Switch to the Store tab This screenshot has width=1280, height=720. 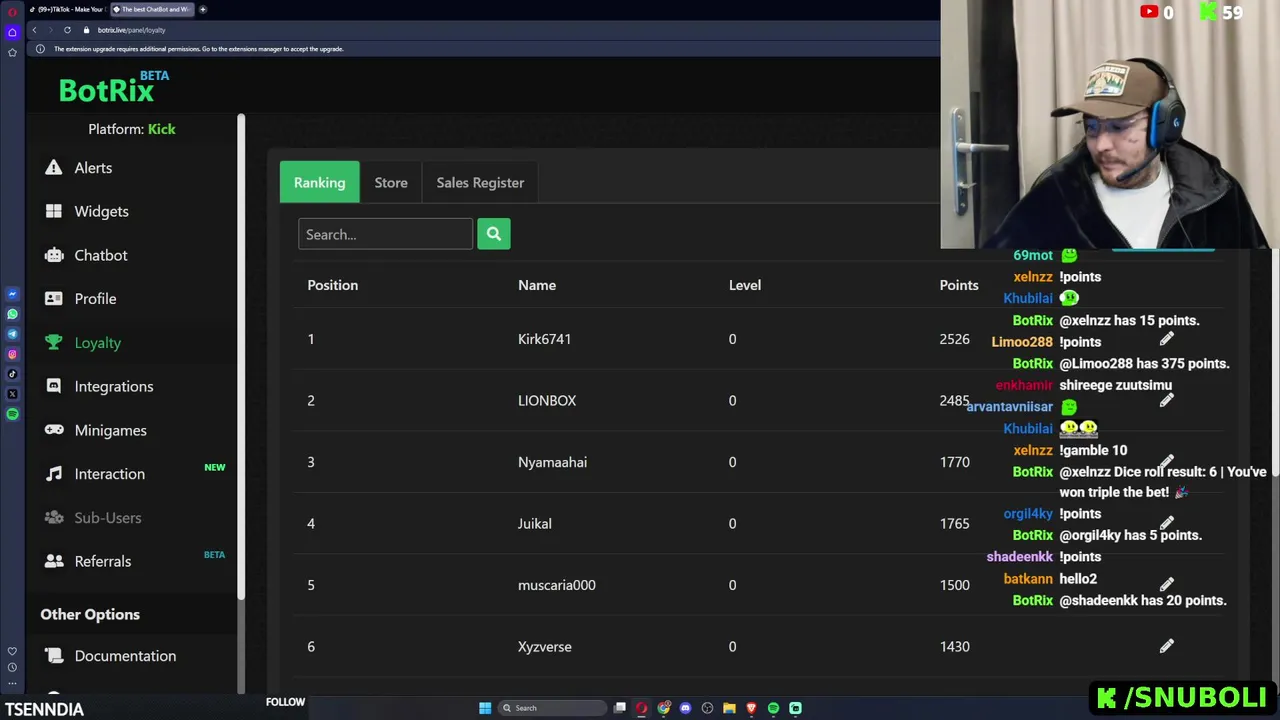(391, 182)
